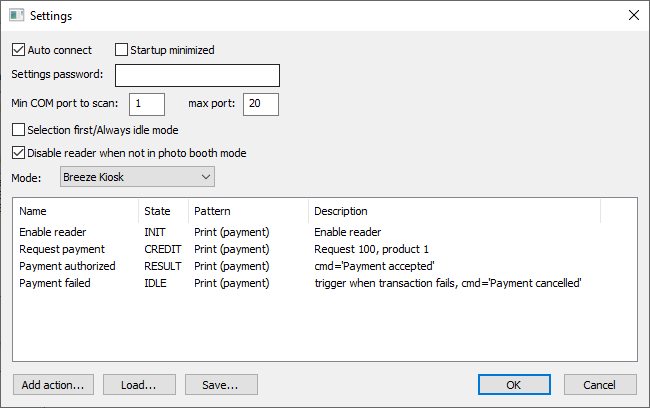Open the Mode dropdown
The width and height of the screenshot is (650, 408).
tap(137, 177)
